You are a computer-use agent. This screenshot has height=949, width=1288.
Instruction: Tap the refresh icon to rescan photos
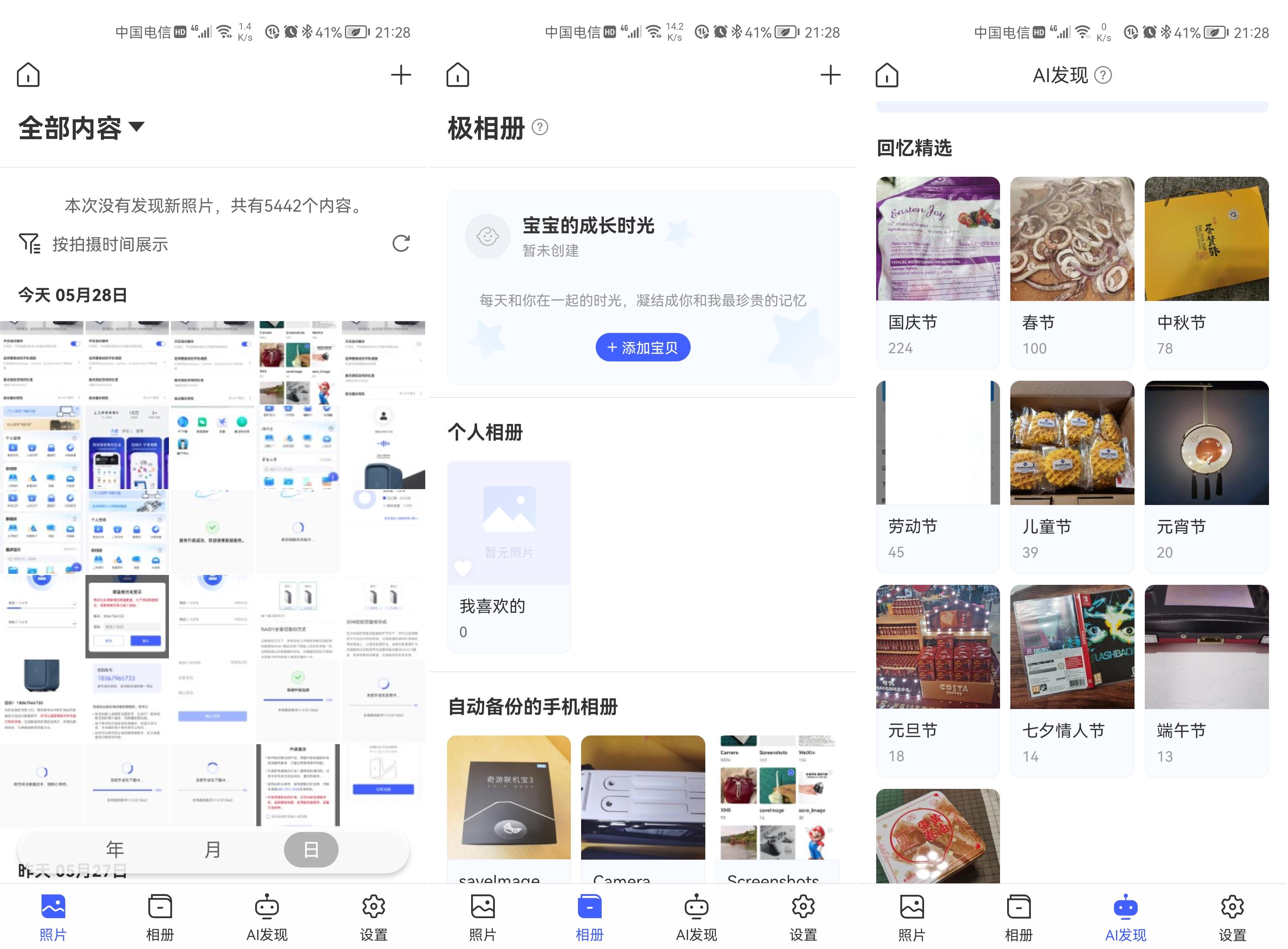(x=401, y=244)
